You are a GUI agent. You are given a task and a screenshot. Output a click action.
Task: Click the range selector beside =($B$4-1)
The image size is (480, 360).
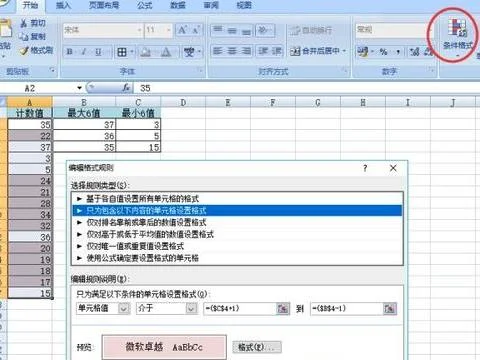coord(390,308)
